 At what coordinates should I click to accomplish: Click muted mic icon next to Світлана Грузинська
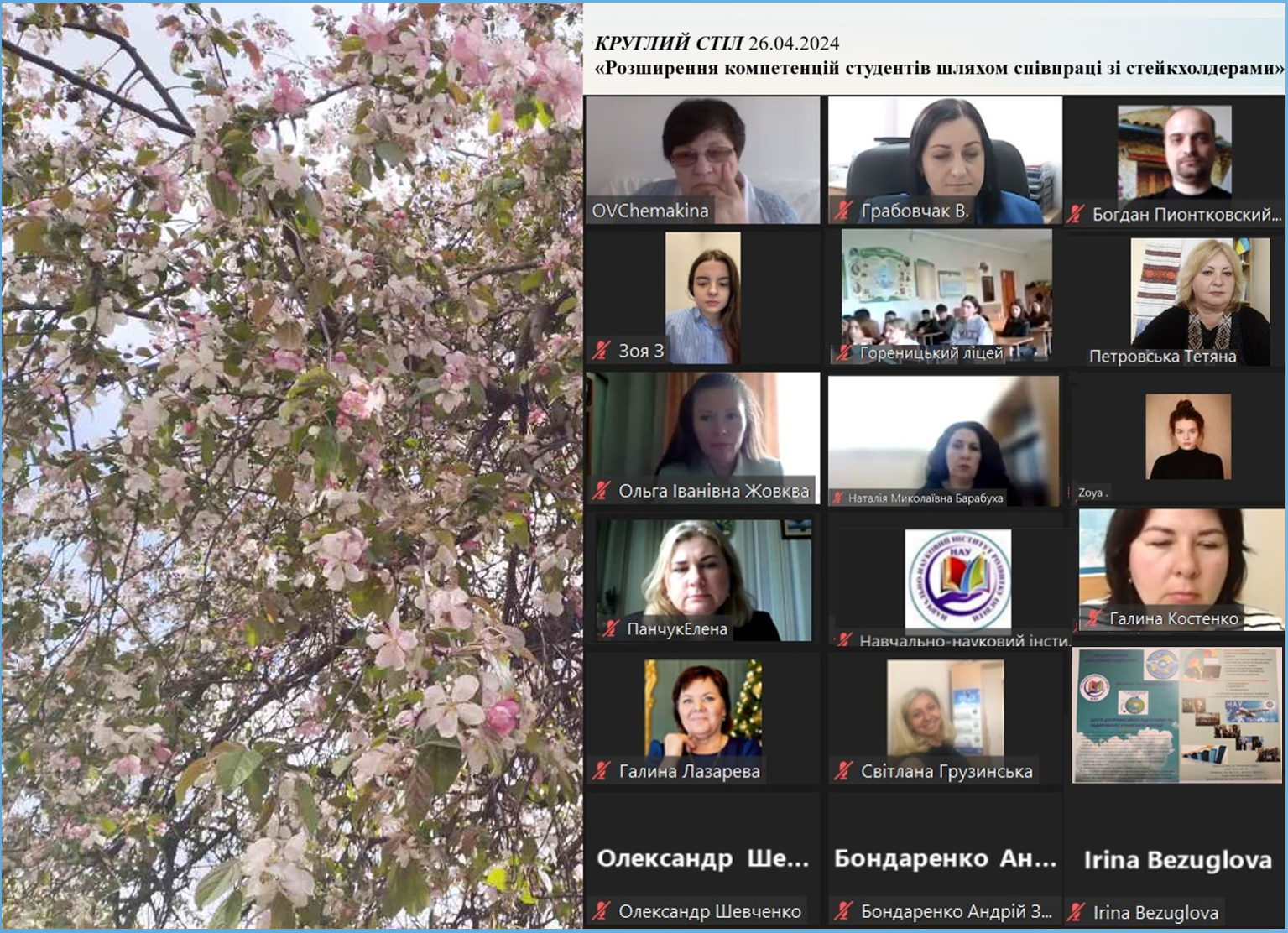(x=843, y=771)
